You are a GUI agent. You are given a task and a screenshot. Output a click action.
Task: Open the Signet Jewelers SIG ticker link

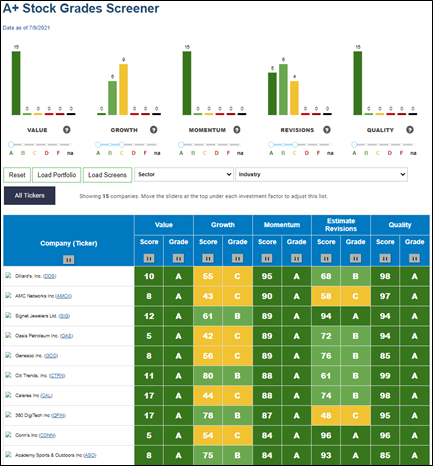click(x=64, y=316)
